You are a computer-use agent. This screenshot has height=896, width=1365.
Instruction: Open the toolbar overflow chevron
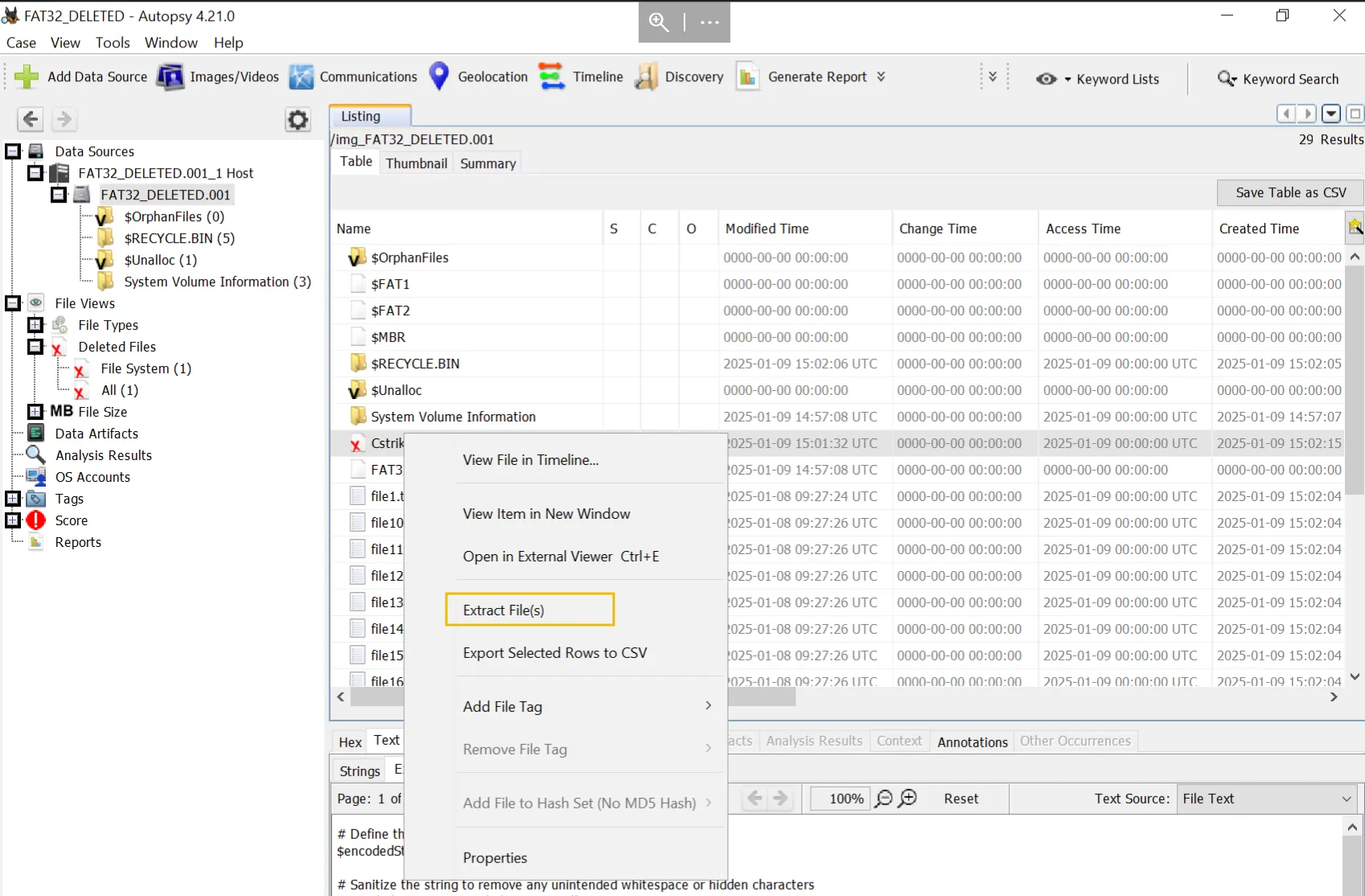point(993,76)
